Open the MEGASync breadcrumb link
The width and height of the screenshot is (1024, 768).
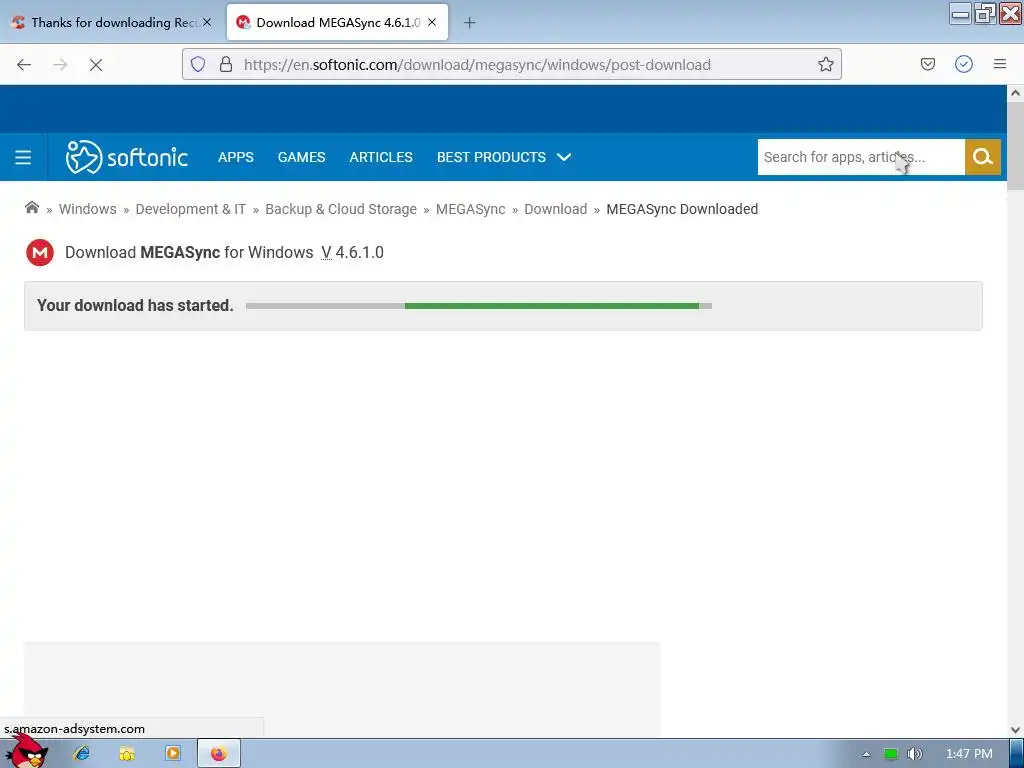[x=470, y=209]
